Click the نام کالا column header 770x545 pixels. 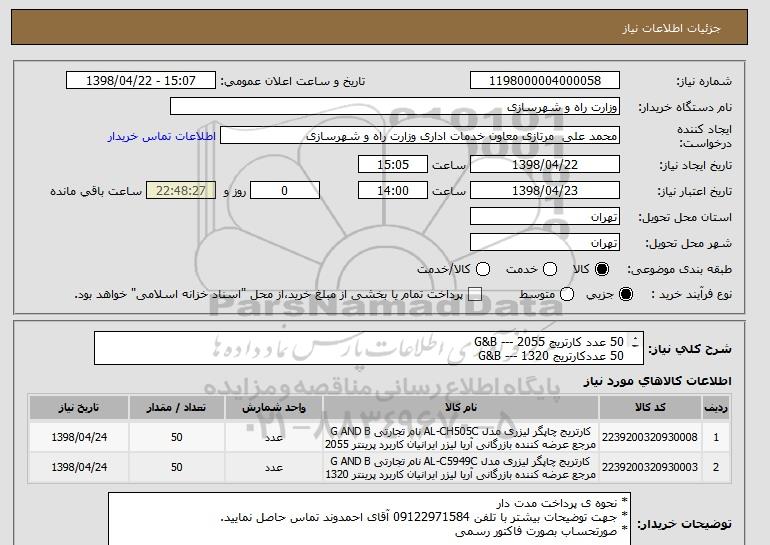tap(461, 408)
